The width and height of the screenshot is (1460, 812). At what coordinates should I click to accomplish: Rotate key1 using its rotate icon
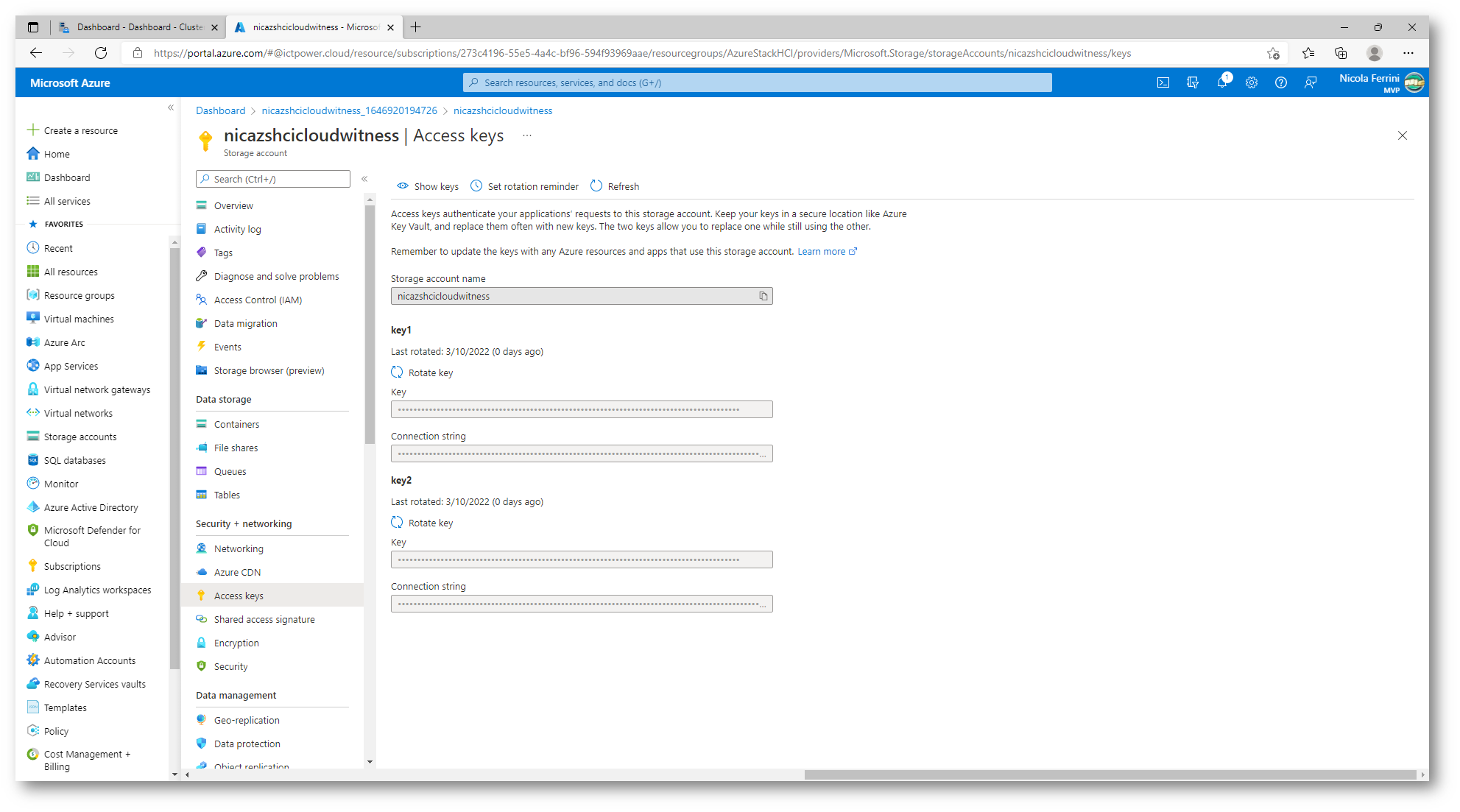(398, 373)
